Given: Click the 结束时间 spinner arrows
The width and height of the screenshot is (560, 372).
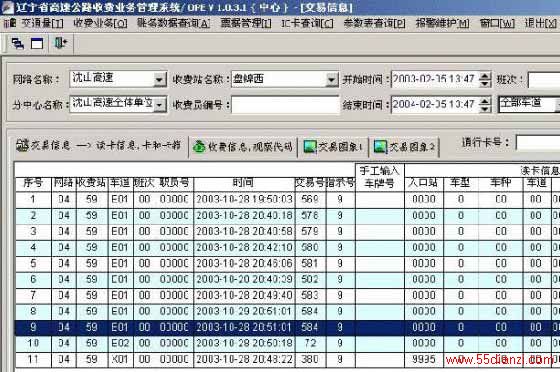Looking at the screenshot, I should pos(485,105).
